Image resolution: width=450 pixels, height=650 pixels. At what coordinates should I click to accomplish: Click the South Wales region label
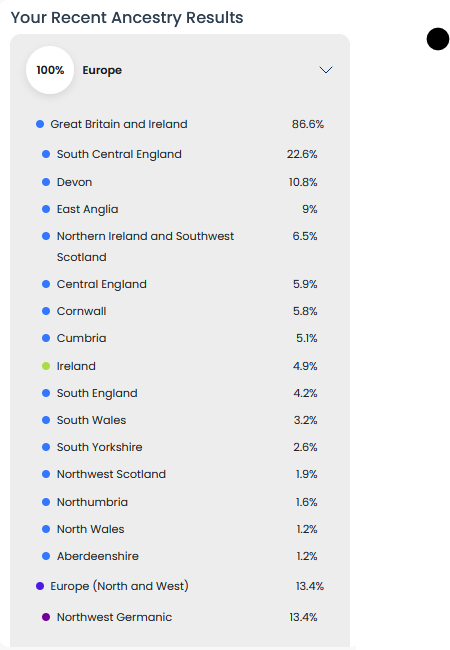pos(92,420)
